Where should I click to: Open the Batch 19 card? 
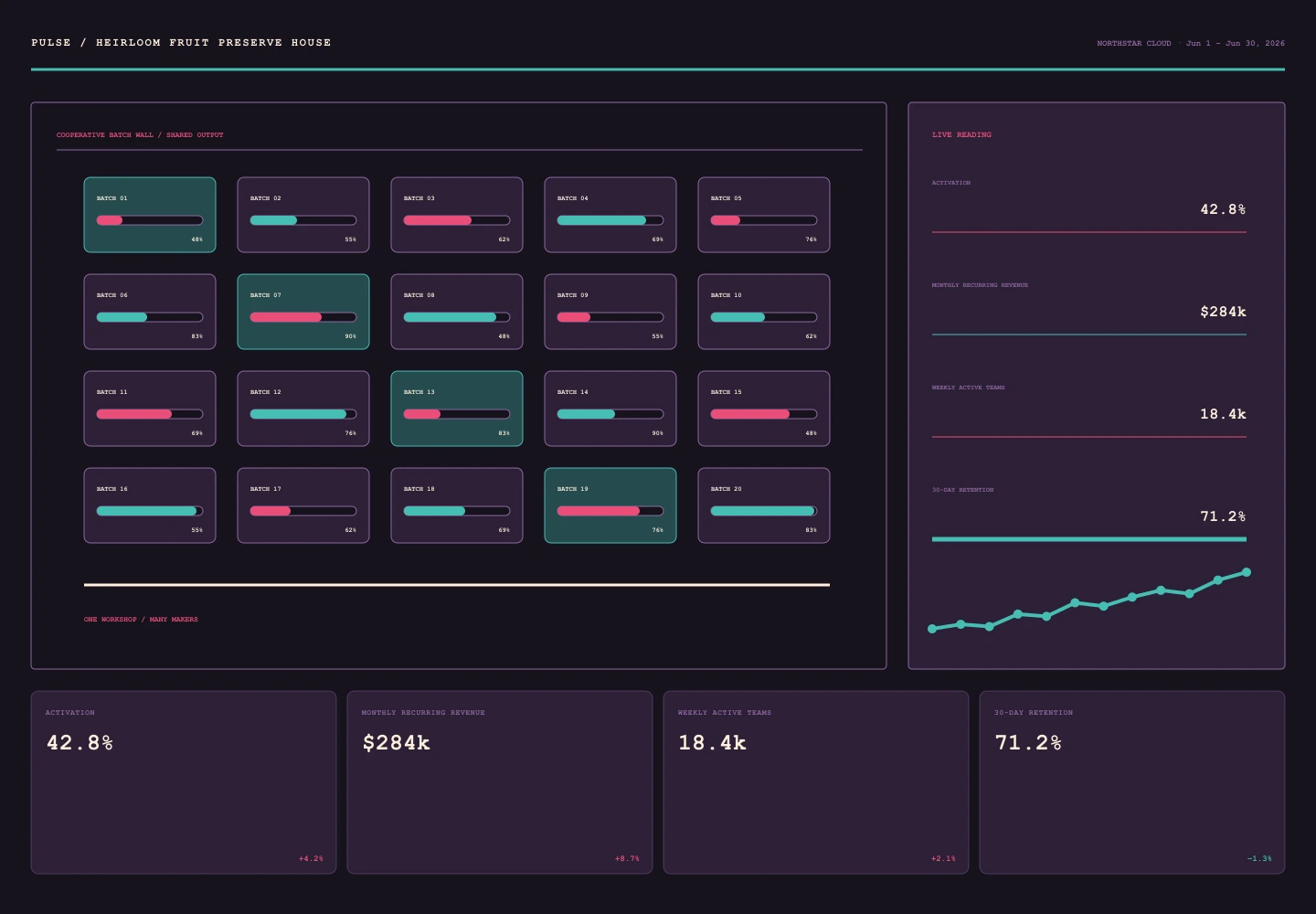[610, 505]
